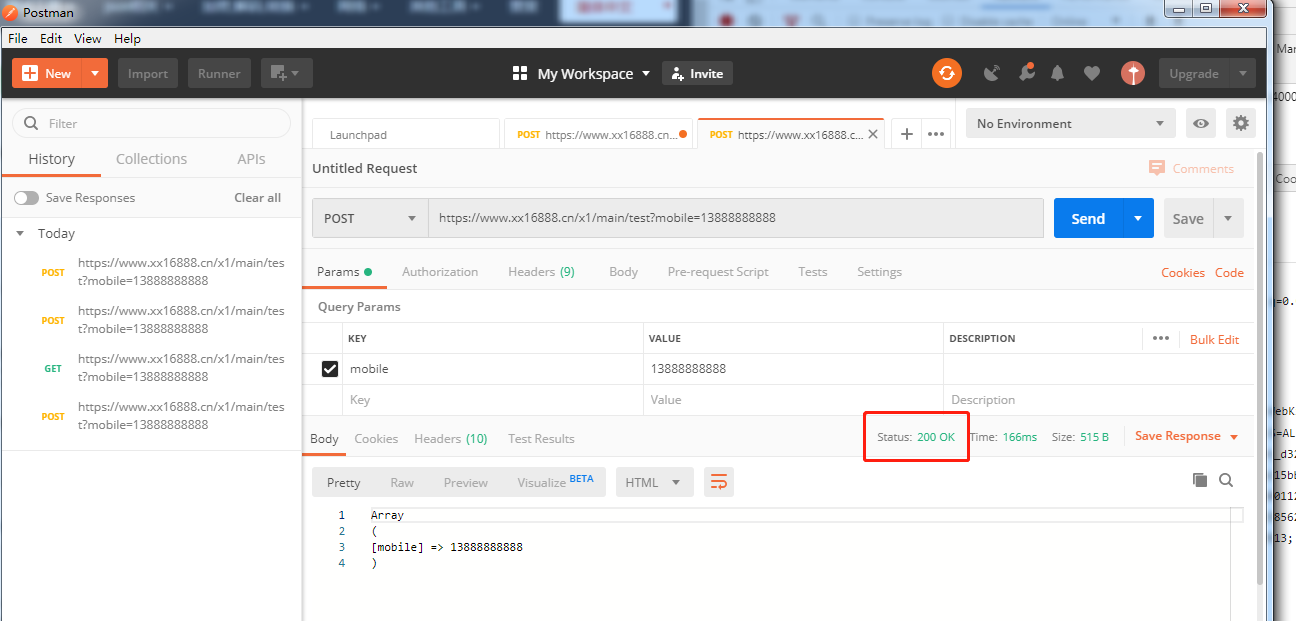Open the Pre-request Script tab
Viewport: 1296px width, 621px height.
coord(718,272)
